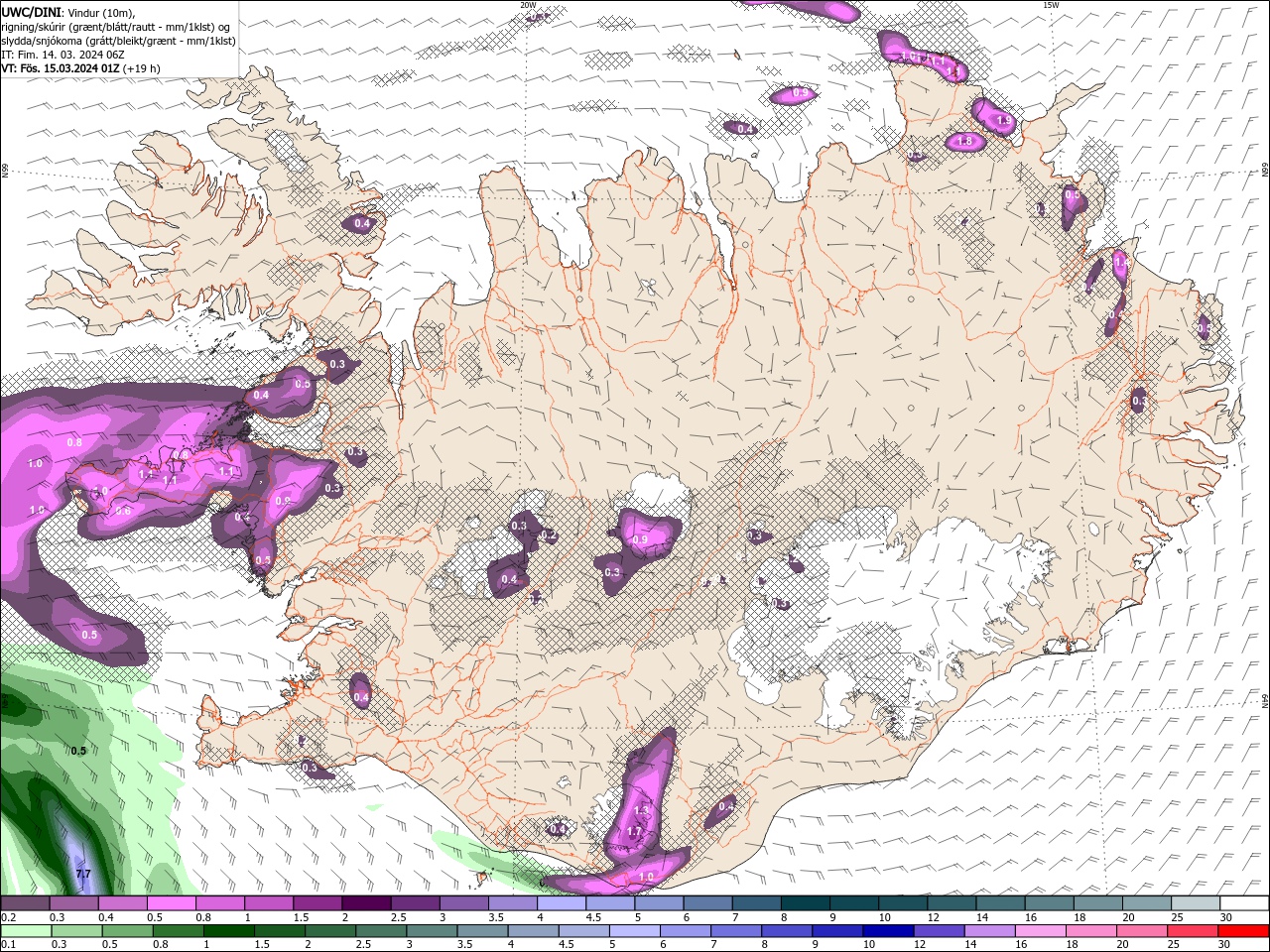Click the 30 label on the snow scale
The width and height of the screenshot is (1270, 952).
[1226, 917]
